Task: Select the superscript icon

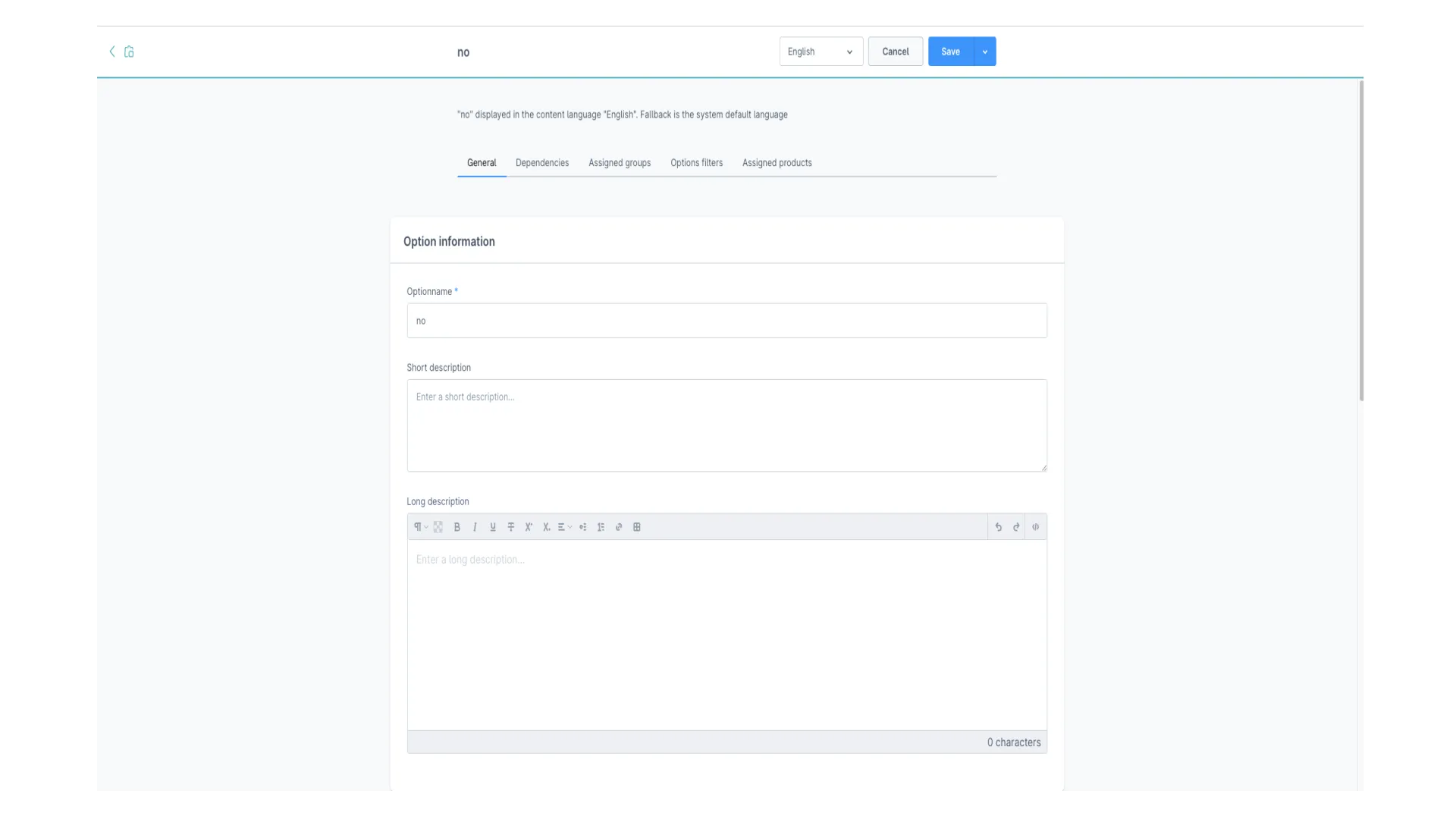Action: click(x=529, y=527)
